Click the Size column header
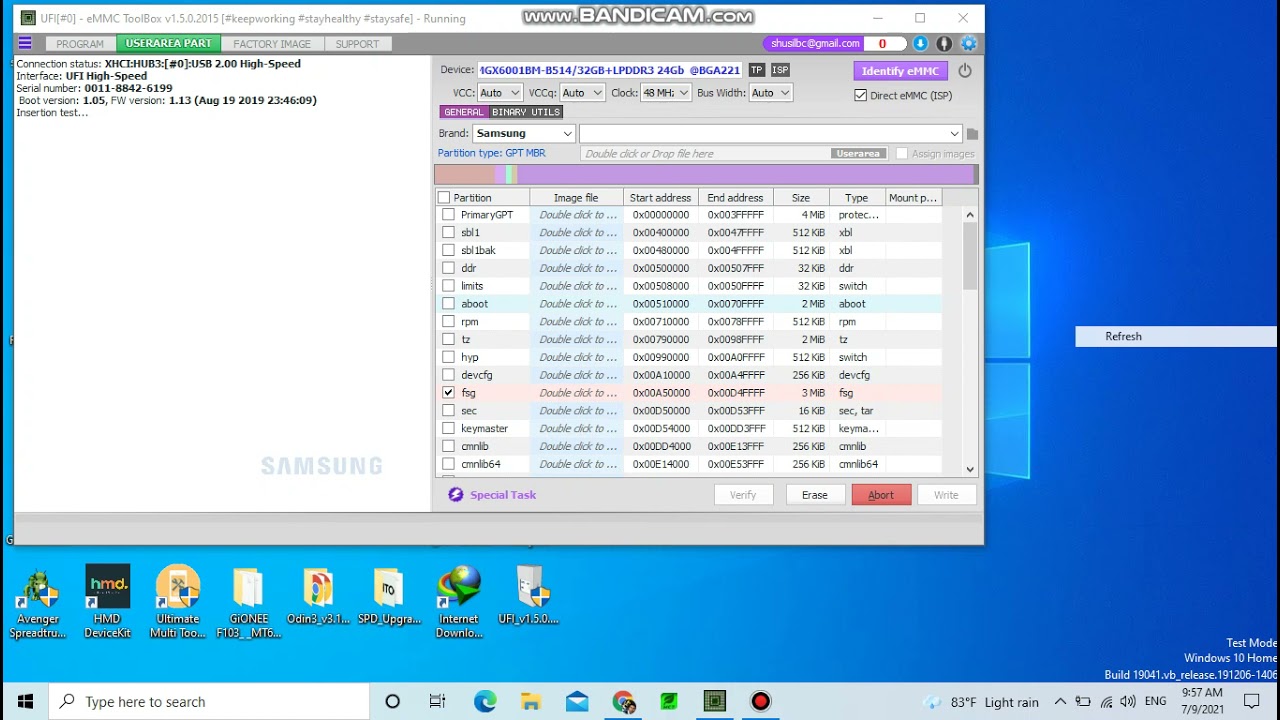 (801, 198)
